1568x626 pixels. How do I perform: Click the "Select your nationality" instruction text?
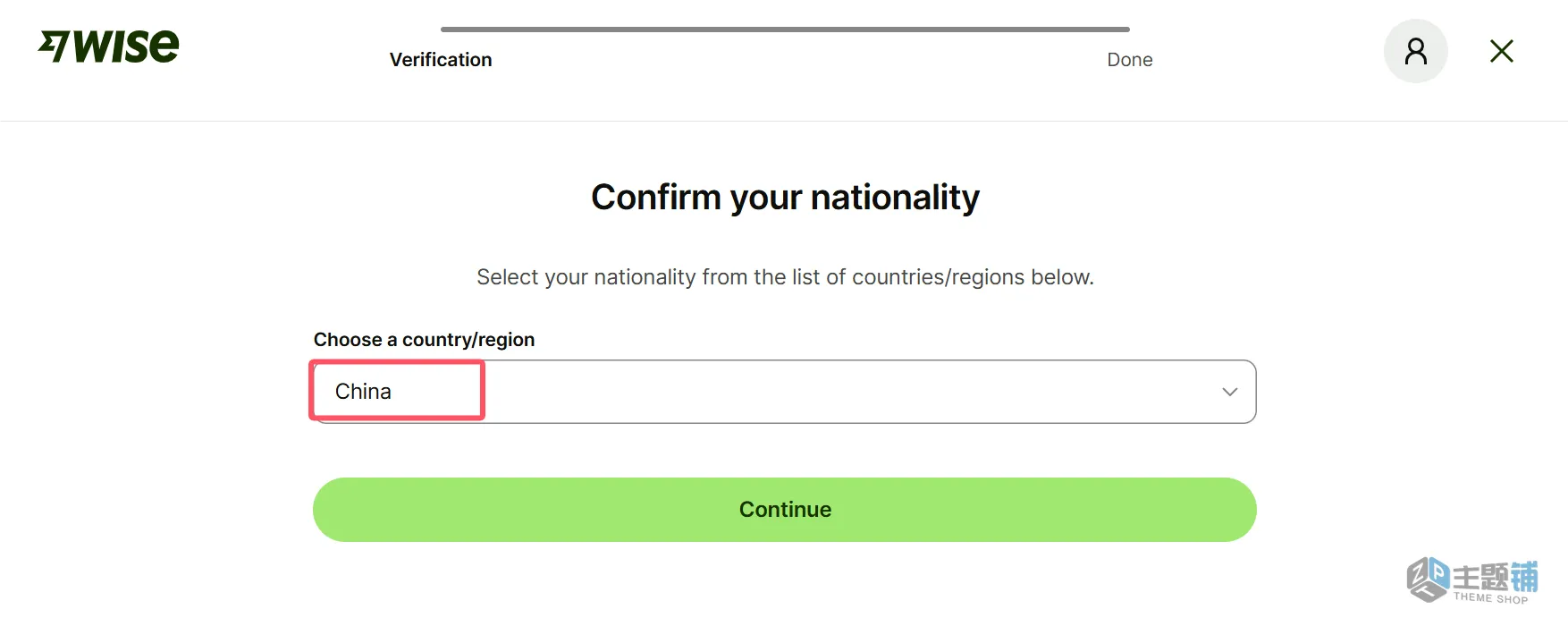point(785,277)
